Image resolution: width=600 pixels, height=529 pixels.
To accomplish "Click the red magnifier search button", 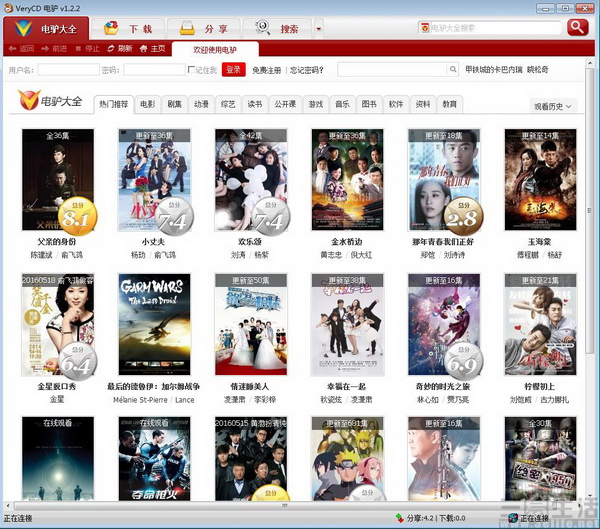I will coord(577,28).
